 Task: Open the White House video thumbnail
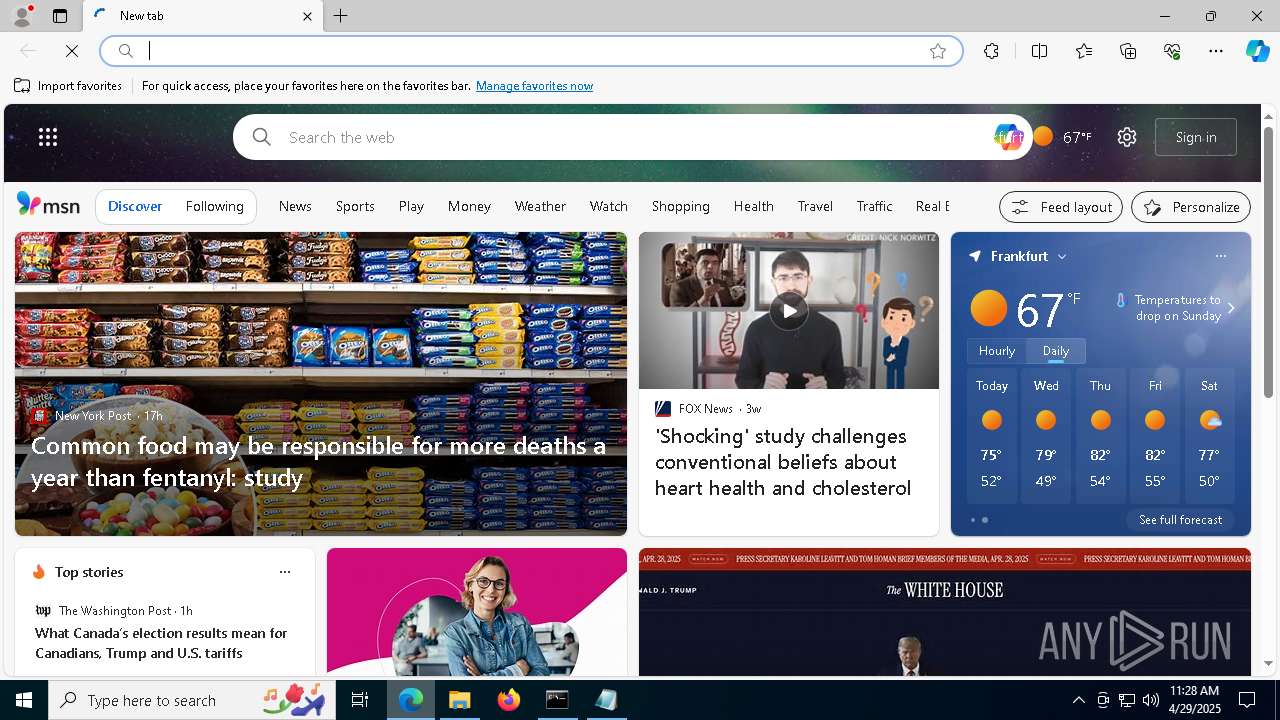click(945, 612)
